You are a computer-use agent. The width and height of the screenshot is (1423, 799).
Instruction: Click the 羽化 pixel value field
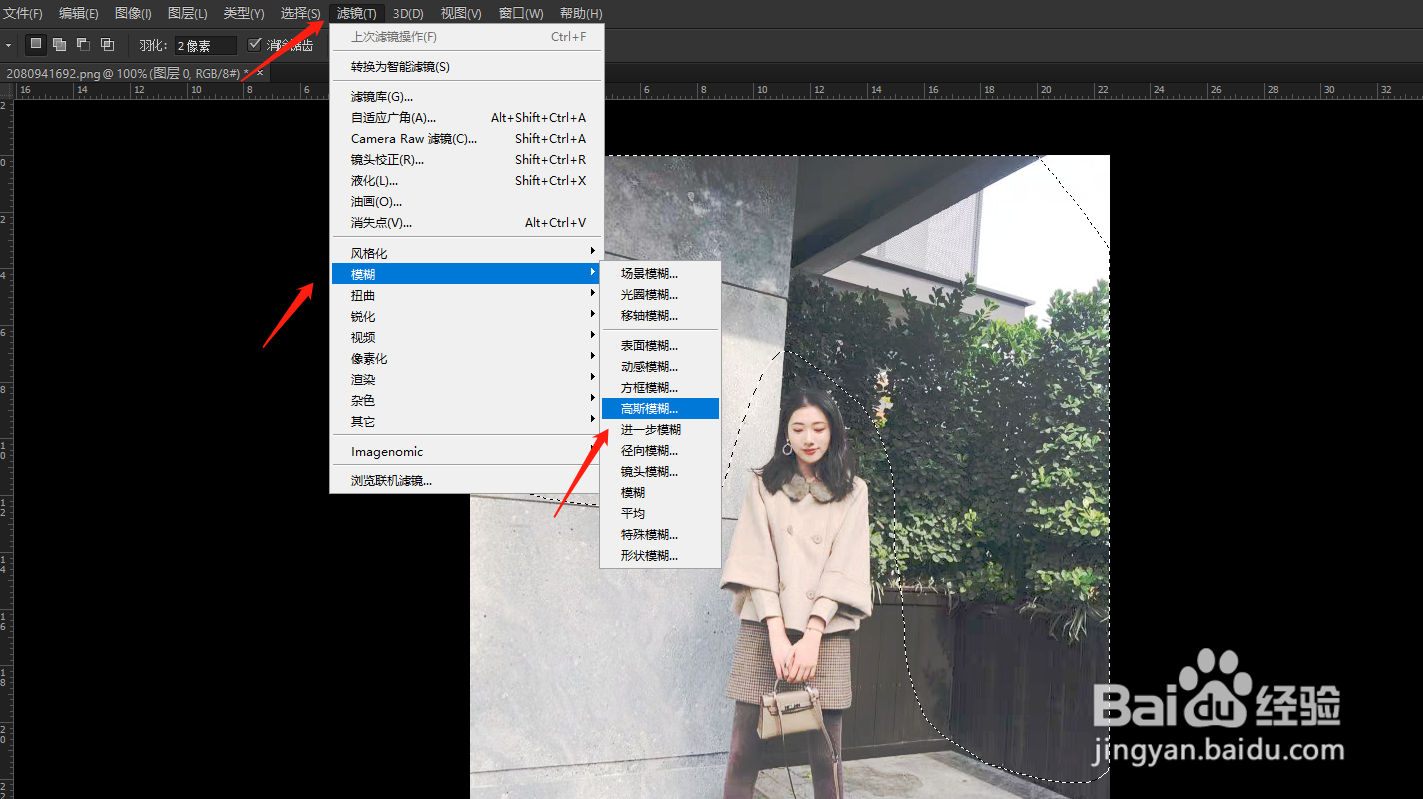pos(203,44)
